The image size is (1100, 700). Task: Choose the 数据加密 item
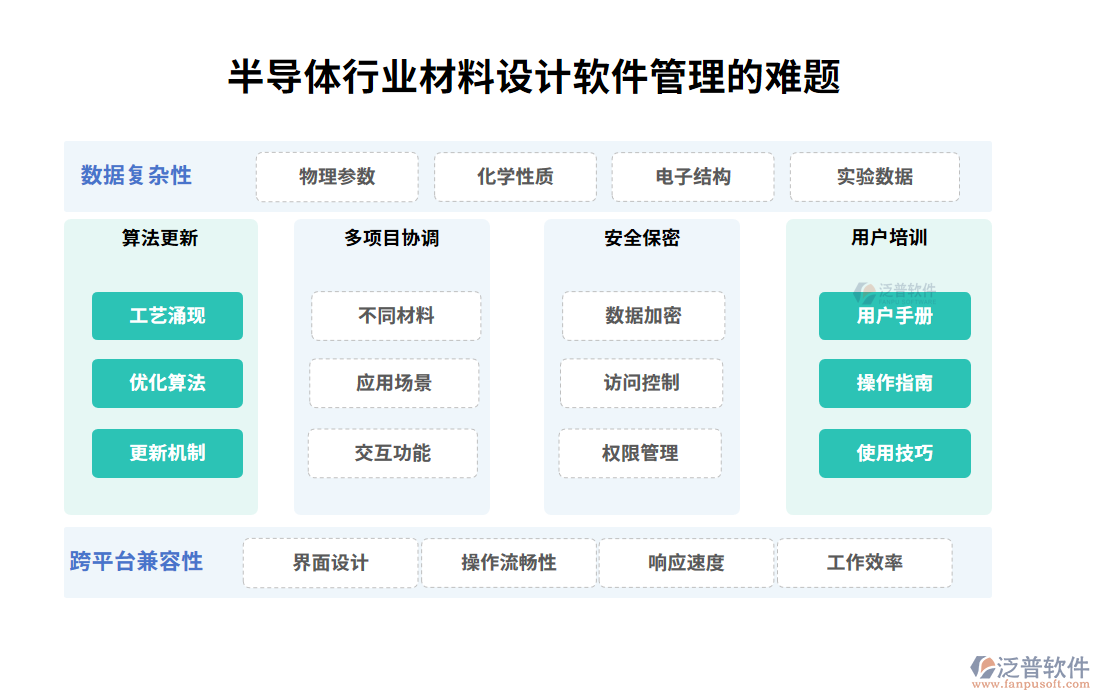coord(643,316)
